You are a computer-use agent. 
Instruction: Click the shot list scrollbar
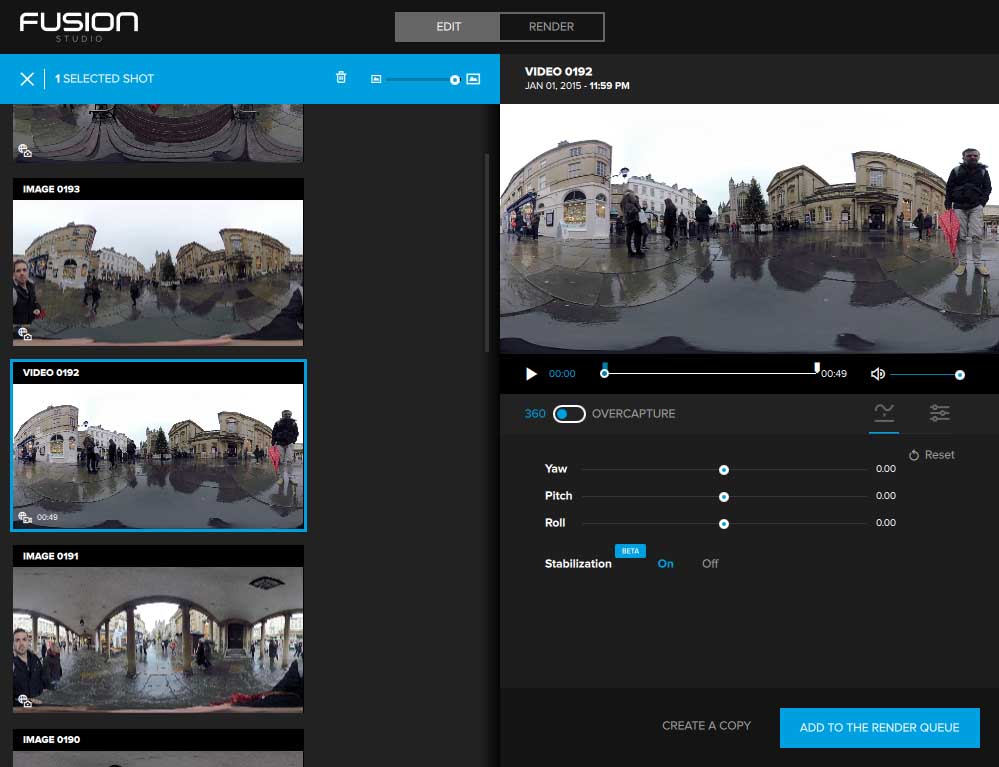click(x=487, y=252)
